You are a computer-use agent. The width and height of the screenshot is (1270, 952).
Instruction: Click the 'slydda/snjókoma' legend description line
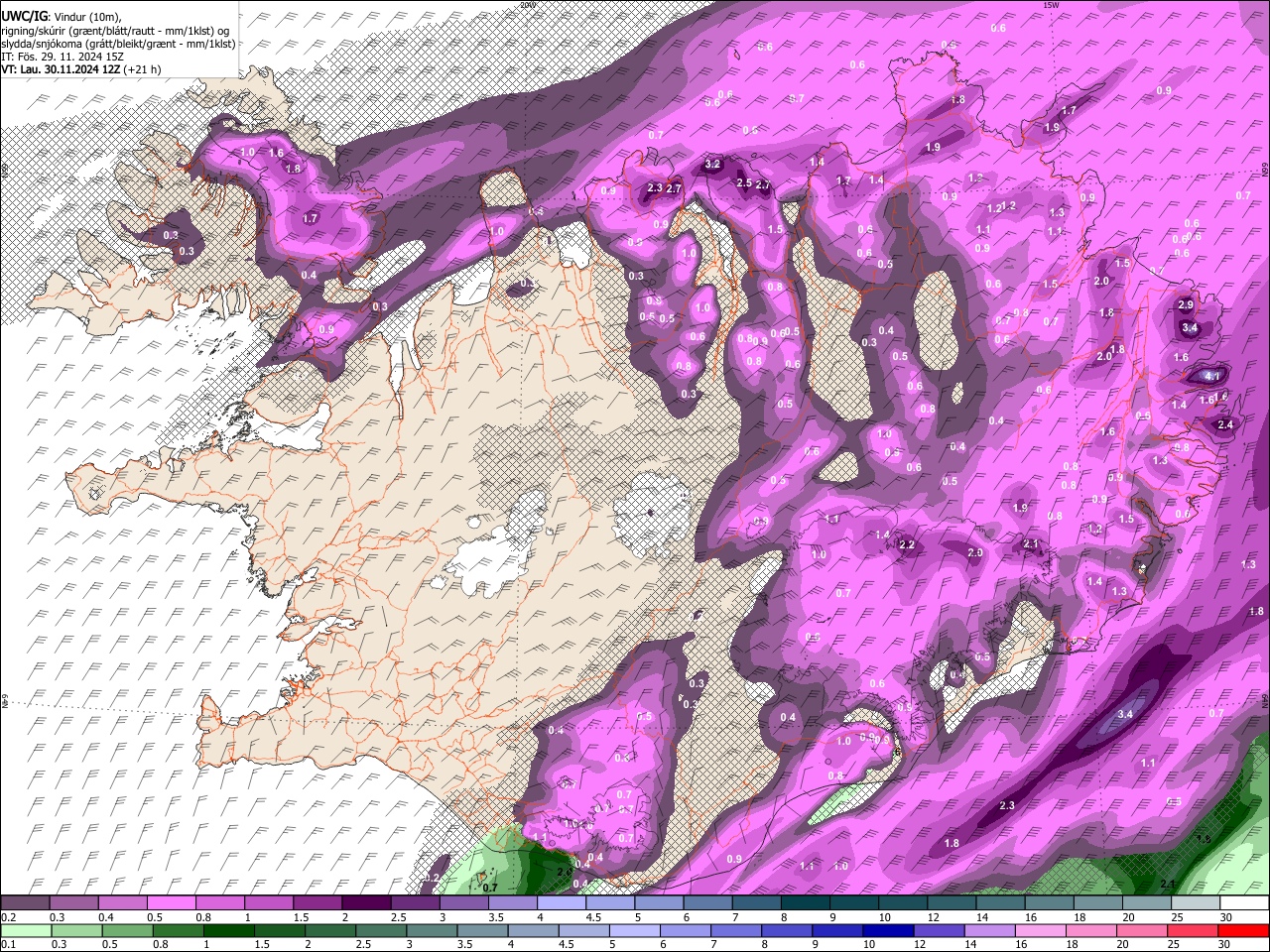[118, 44]
